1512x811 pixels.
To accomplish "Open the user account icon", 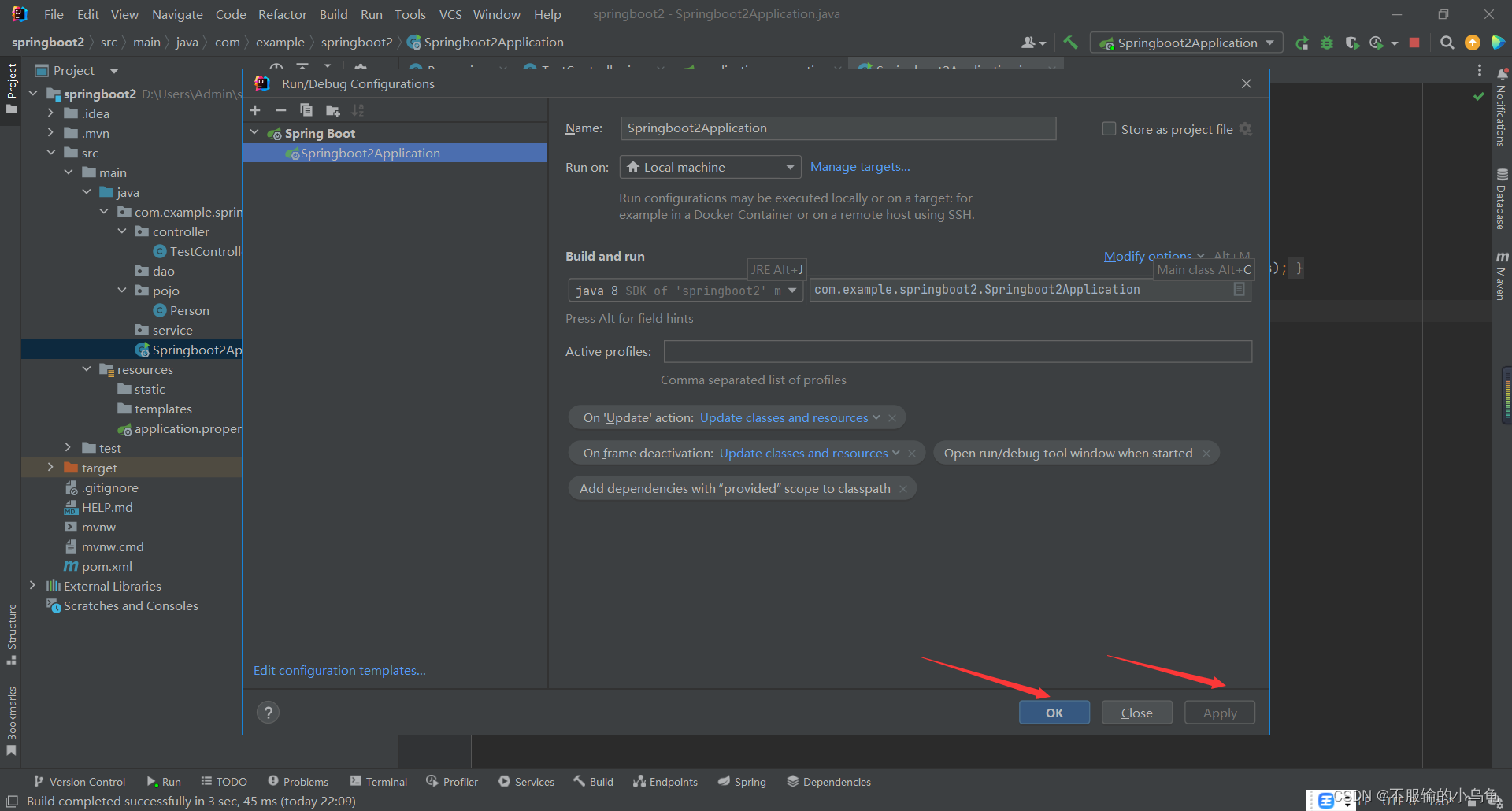I will (1033, 43).
